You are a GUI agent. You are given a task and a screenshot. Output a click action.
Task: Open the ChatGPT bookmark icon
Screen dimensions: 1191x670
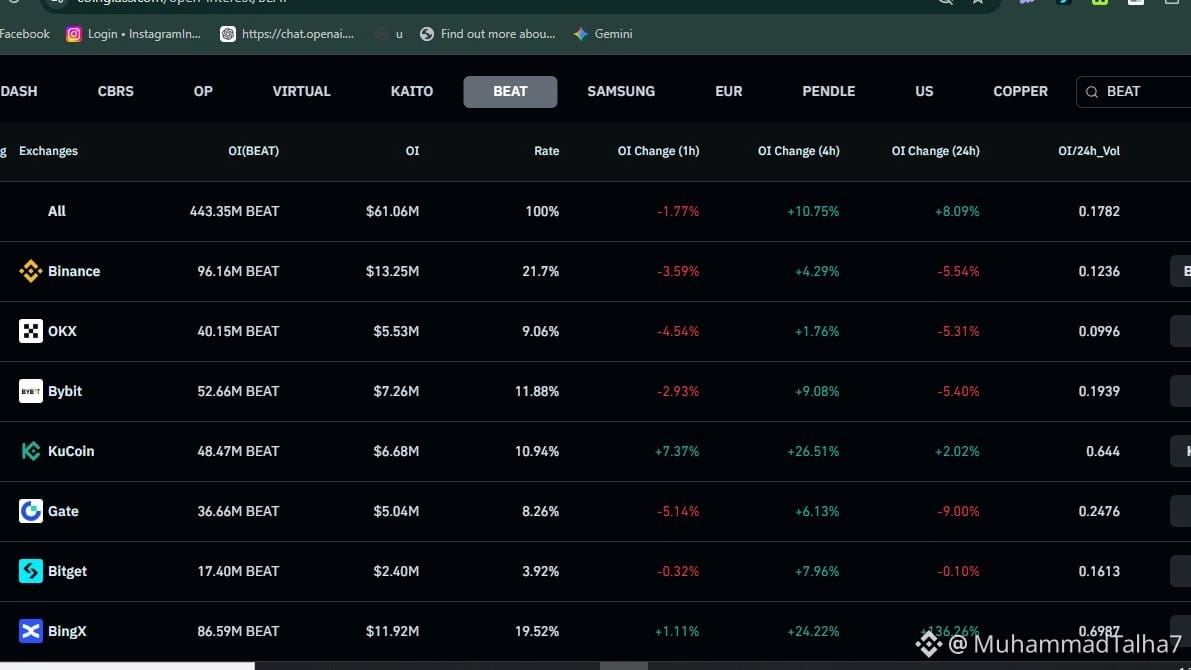coord(228,34)
